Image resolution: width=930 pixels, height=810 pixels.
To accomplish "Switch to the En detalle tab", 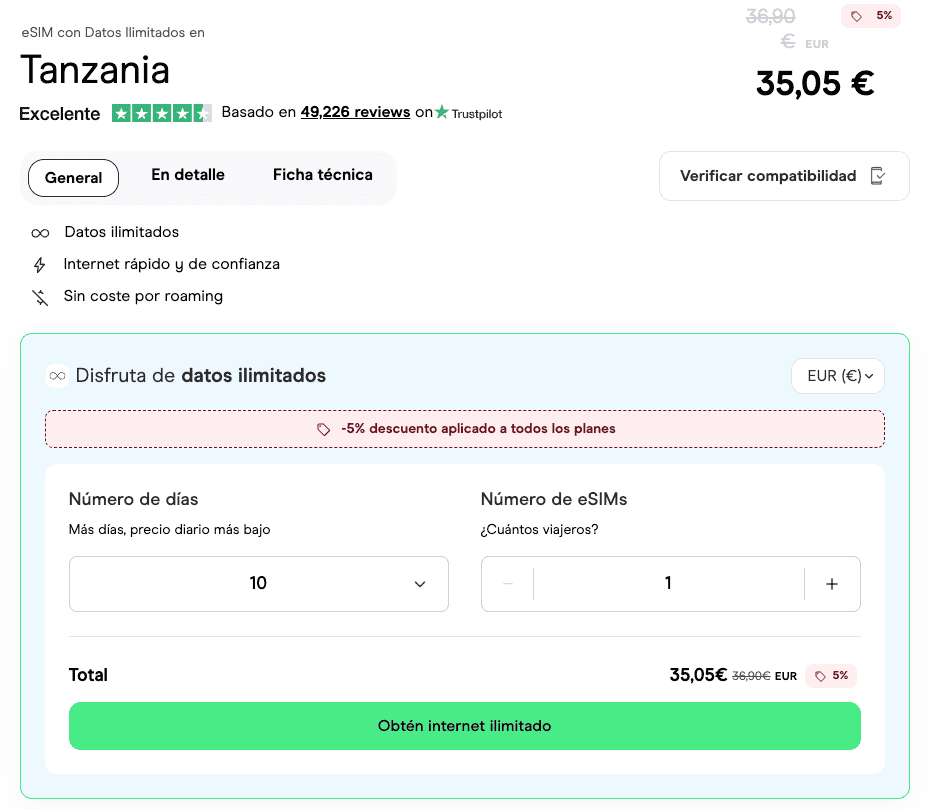I will 188,175.
